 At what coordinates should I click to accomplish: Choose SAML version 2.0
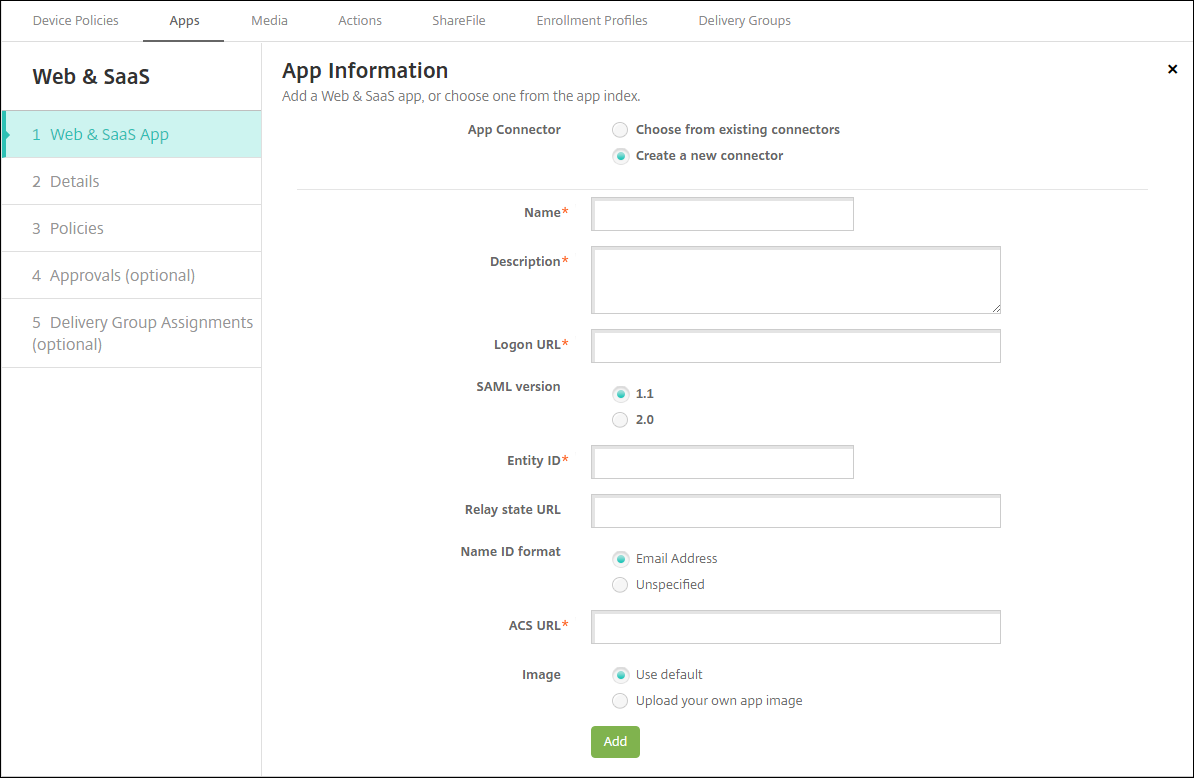click(620, 420)
